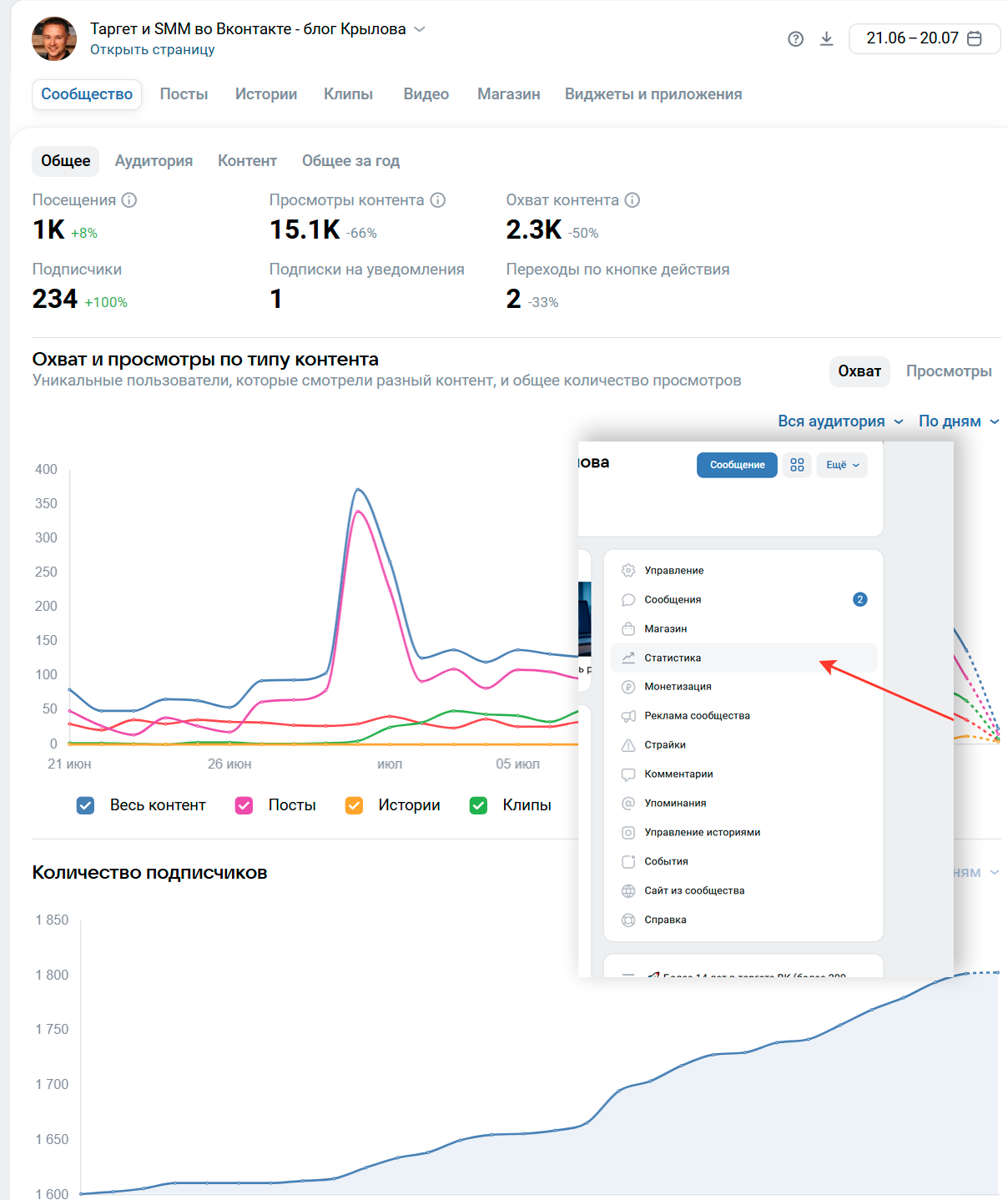Click info icon beside Охват контента
This screenshot has width=1008, height=1200.
[633, 200]
